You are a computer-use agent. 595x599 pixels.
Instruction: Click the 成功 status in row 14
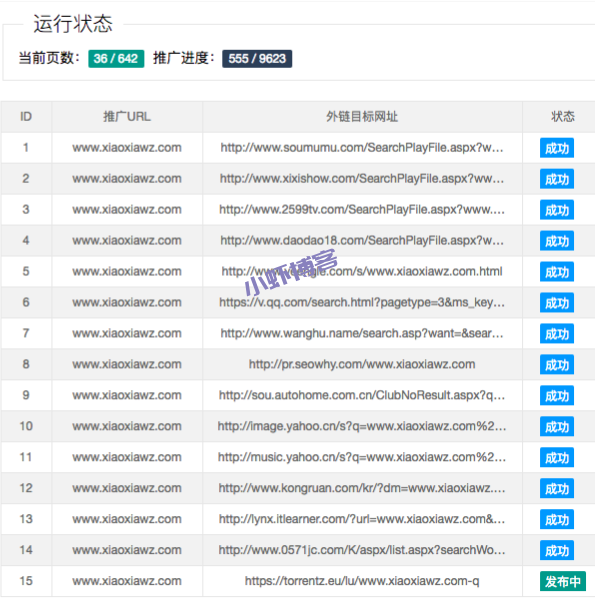(x=557, y=550)
